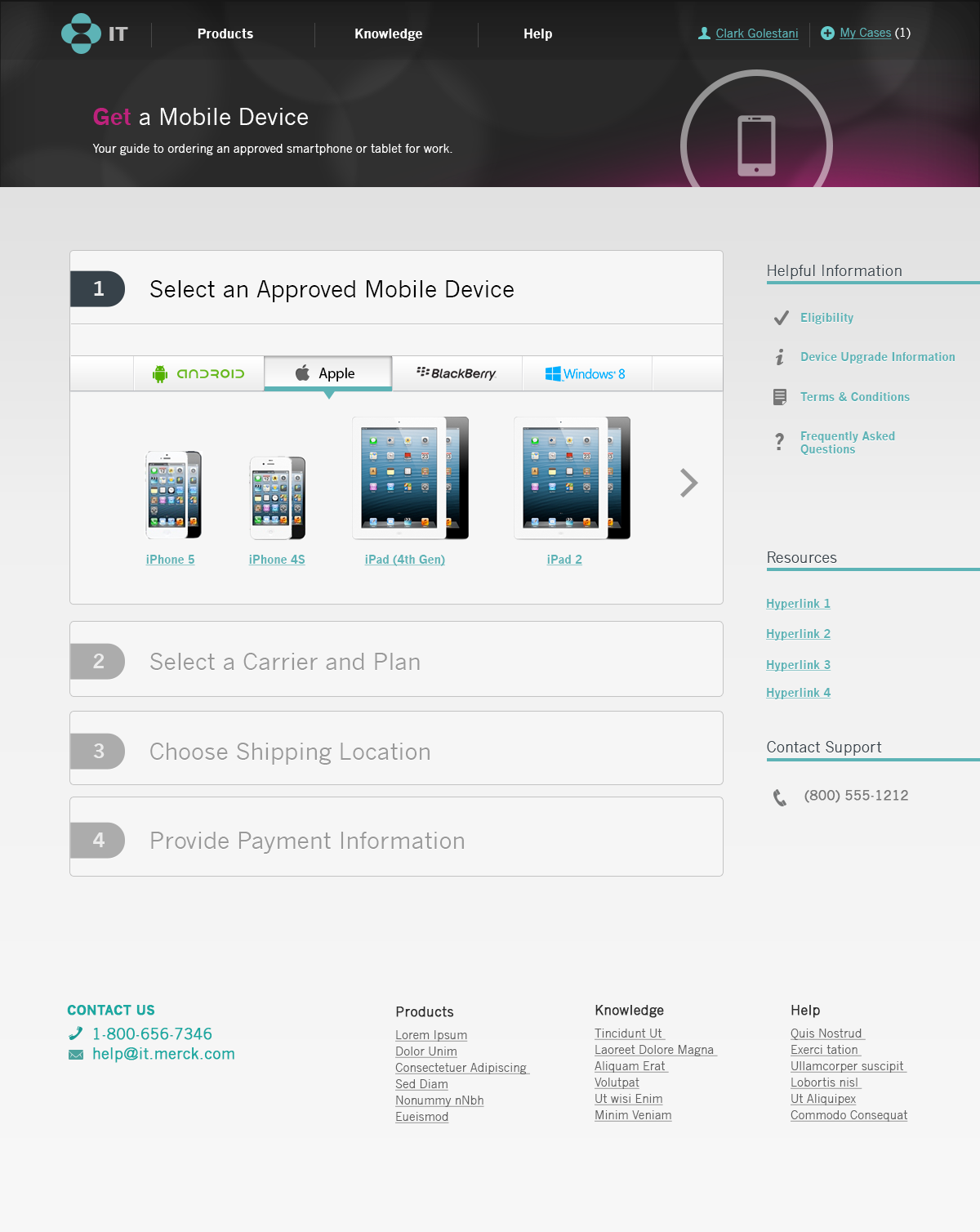Click the Contact Support phone icon

(780, 797)
